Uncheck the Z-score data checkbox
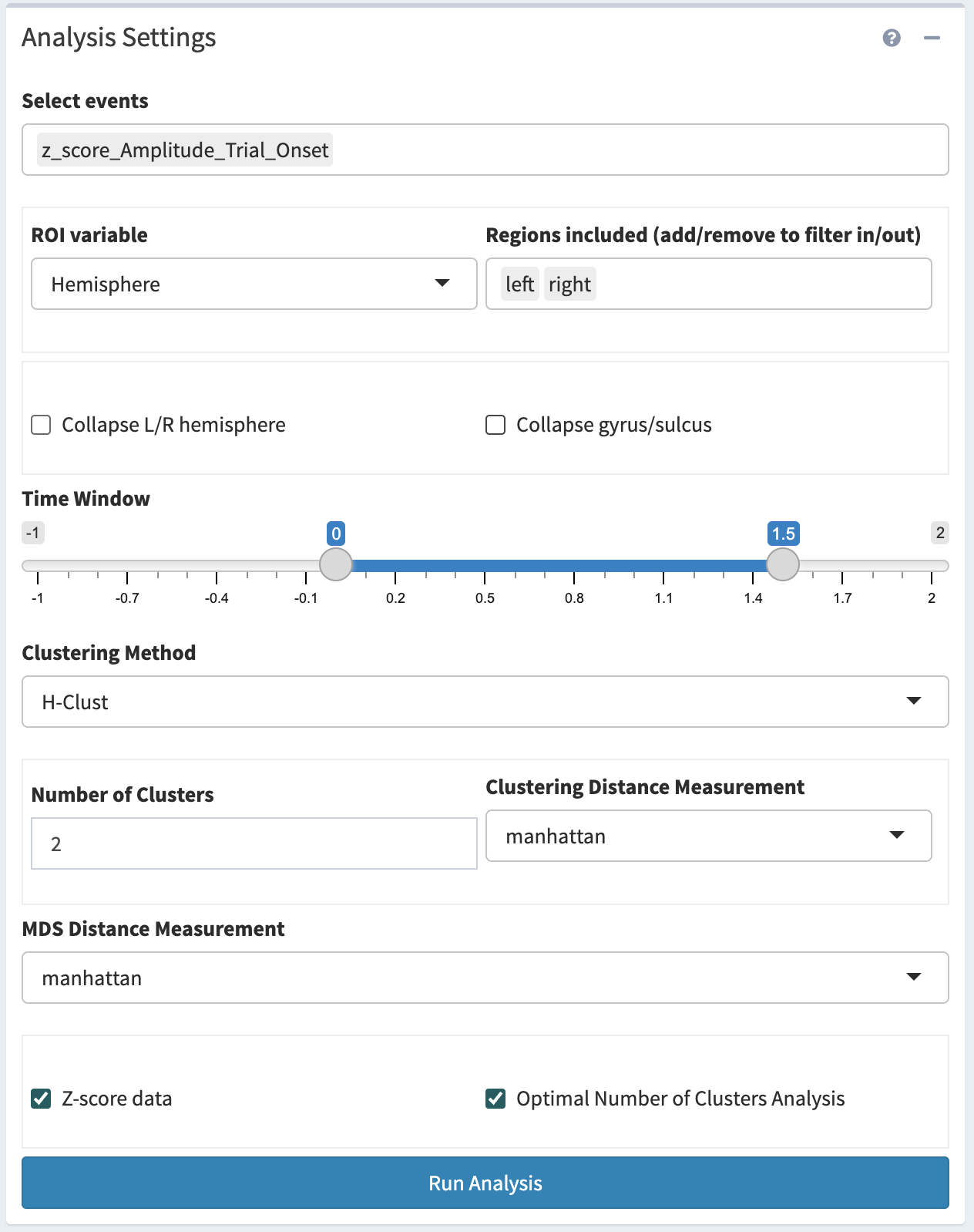974x1232 pixels. pos(42,1099)
